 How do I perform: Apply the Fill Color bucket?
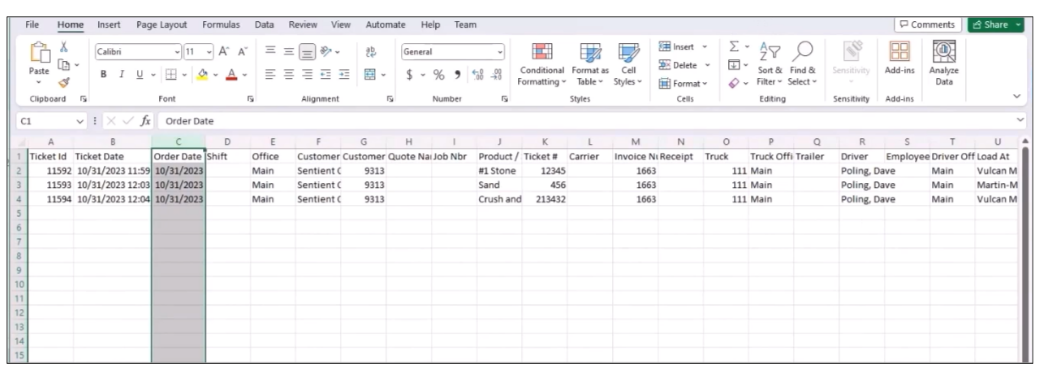203,74
